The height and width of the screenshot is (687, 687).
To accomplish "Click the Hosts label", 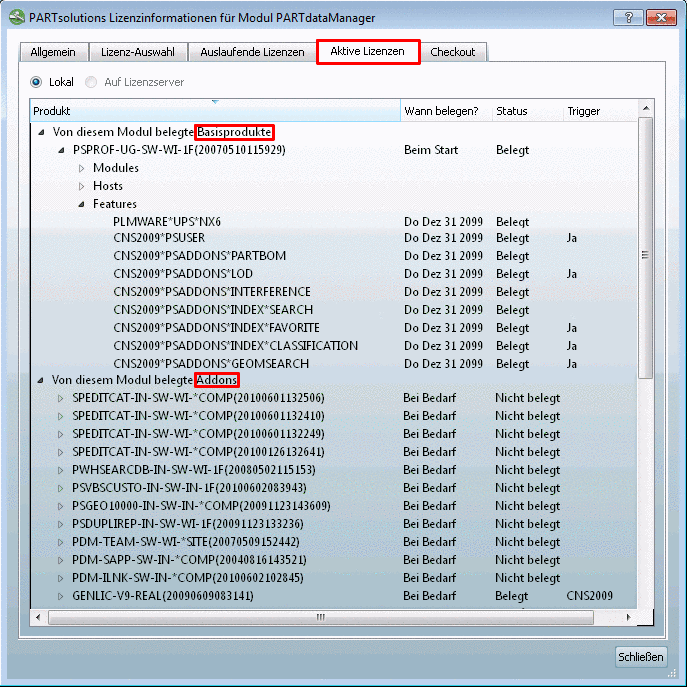I will coord(108,186).
